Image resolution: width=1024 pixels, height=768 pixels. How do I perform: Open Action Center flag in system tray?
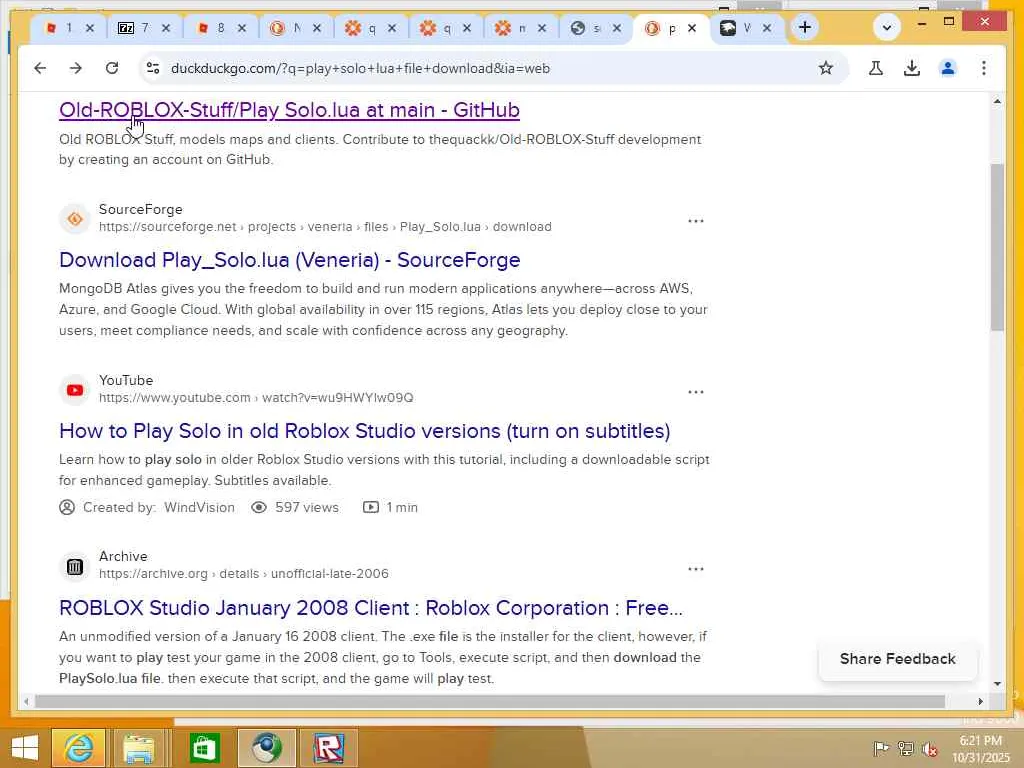[880, 748]
